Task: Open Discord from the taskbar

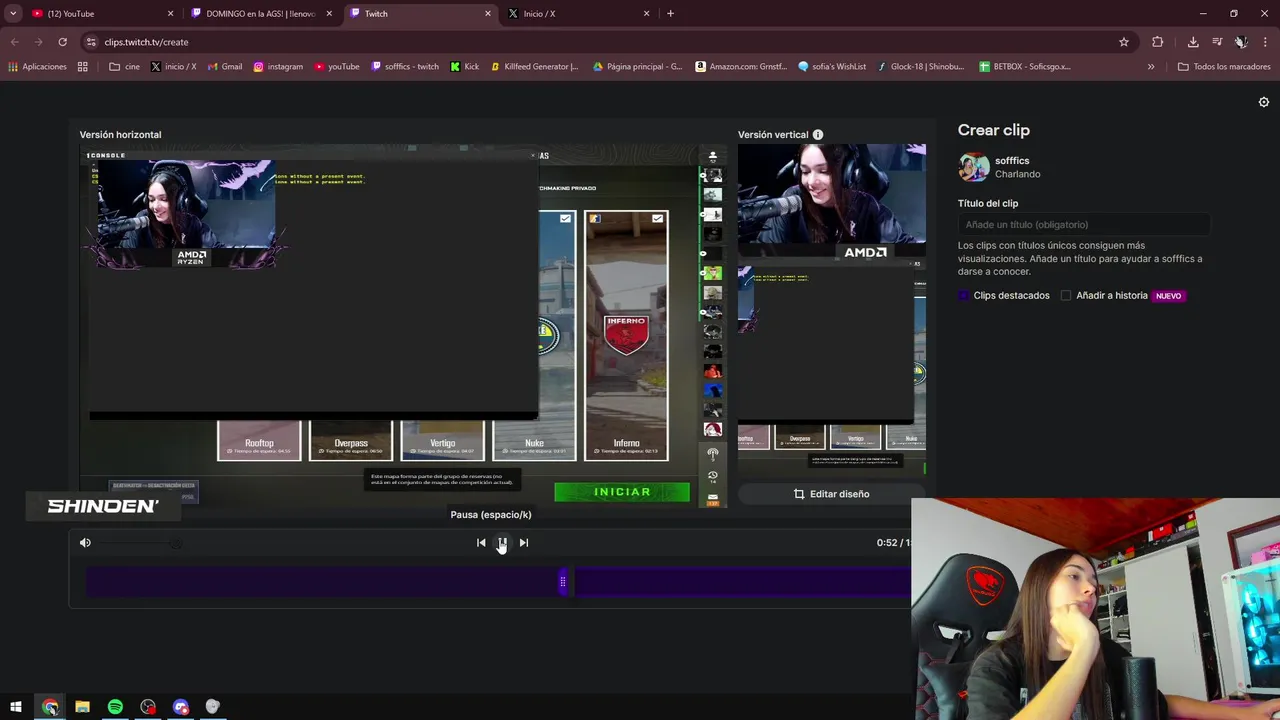Action: (x=180, y=707)
